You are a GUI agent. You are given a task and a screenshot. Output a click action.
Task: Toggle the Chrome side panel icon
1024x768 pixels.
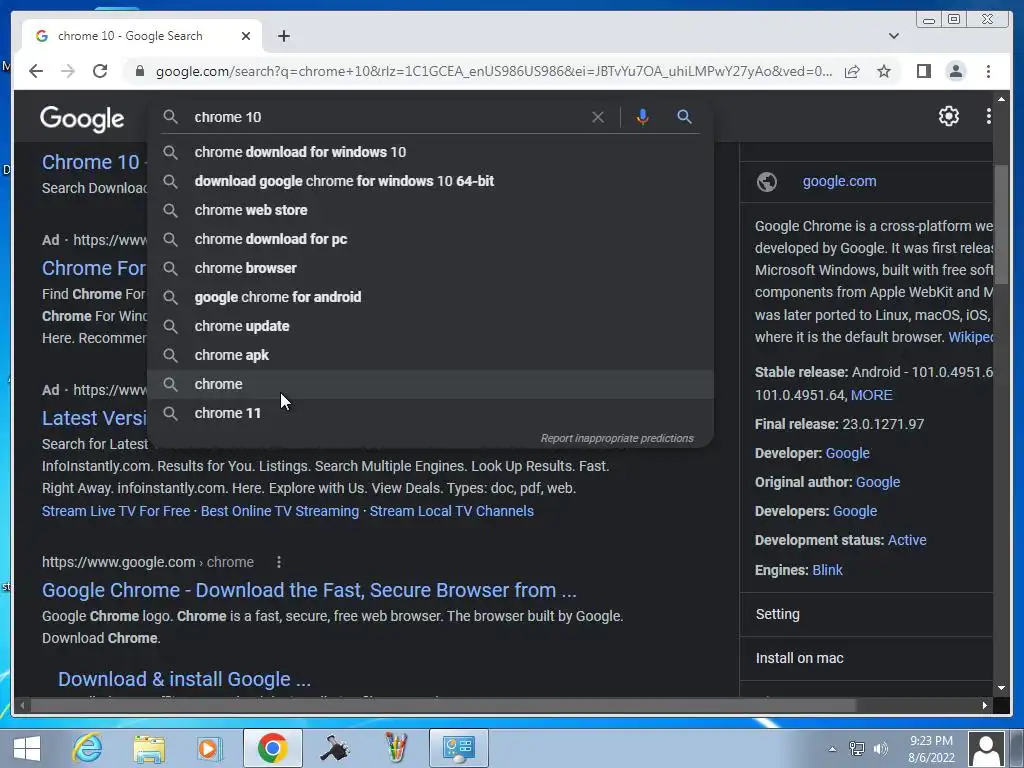click(923, 71)
